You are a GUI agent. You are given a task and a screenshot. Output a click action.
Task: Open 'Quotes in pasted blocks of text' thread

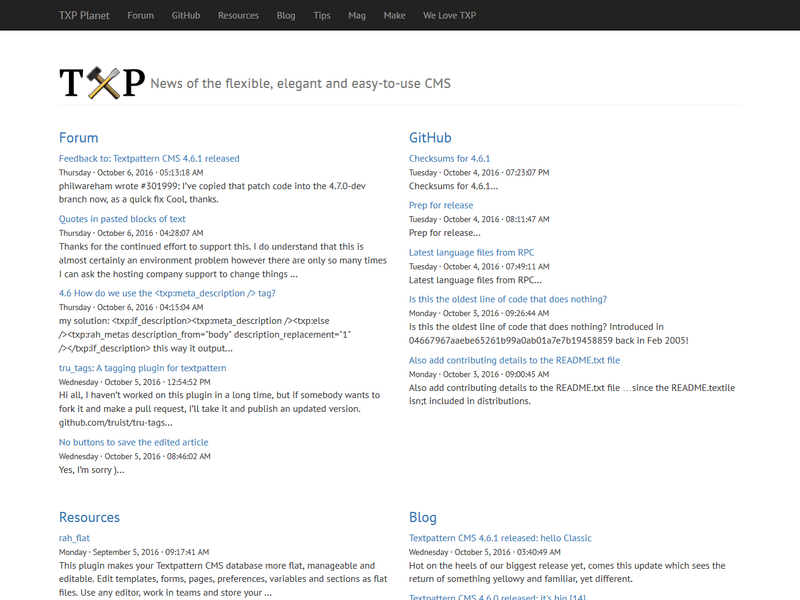pos(122,219)
